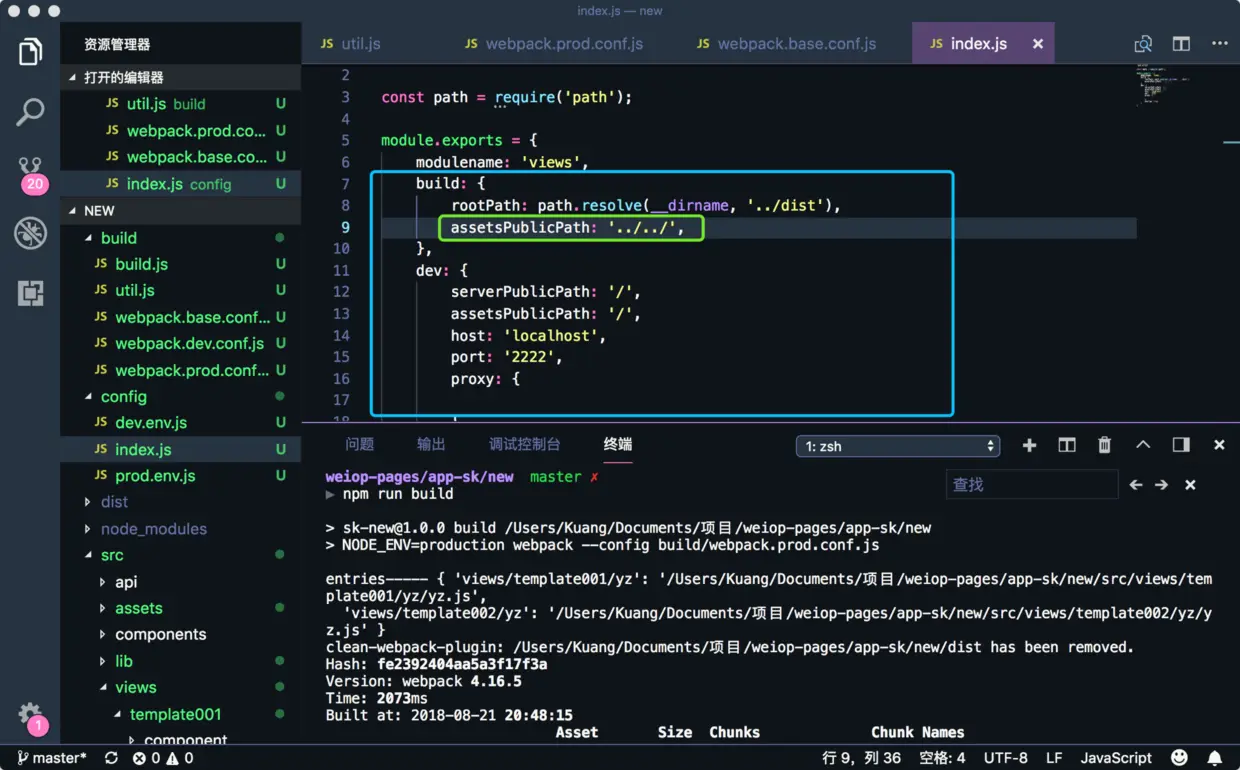
Task: Change language mode JavaScript in status bar
Action: coord(1116,758)
